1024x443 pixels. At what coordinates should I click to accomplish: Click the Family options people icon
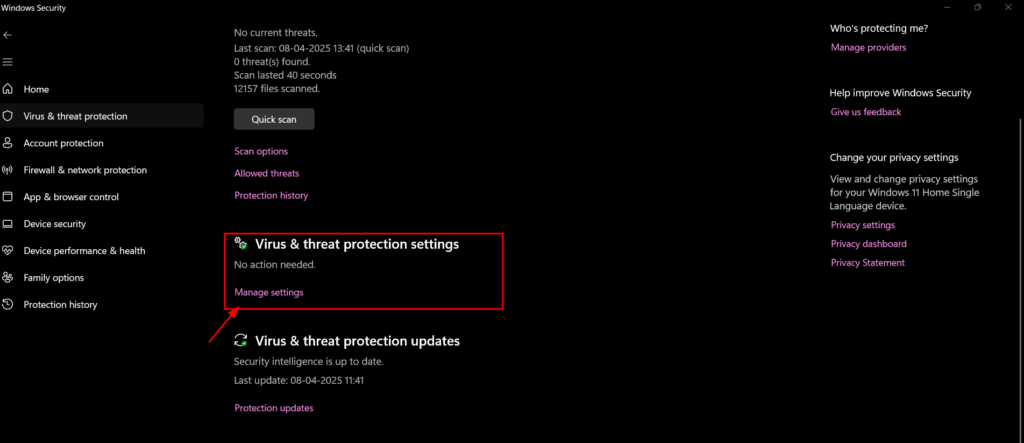[x=8, y=278]
